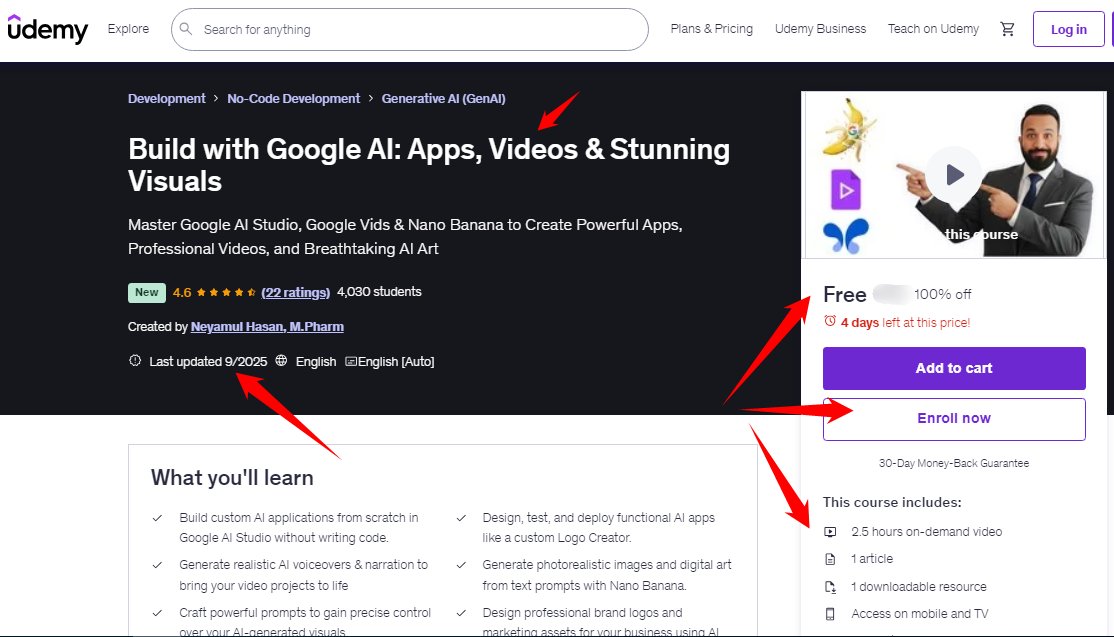Image resolution: width=1114 pixels, height=637 pixels.
Task: Click the Last updated 9/2025 text
Action: (208, 361)
